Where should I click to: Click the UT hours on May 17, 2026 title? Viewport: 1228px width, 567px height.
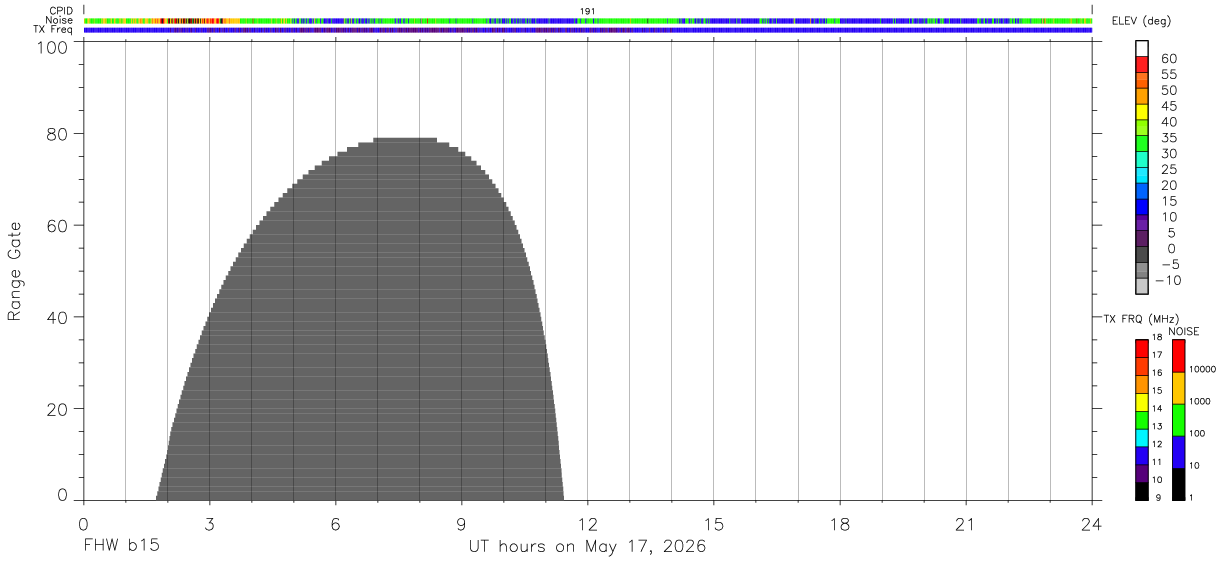588,547
